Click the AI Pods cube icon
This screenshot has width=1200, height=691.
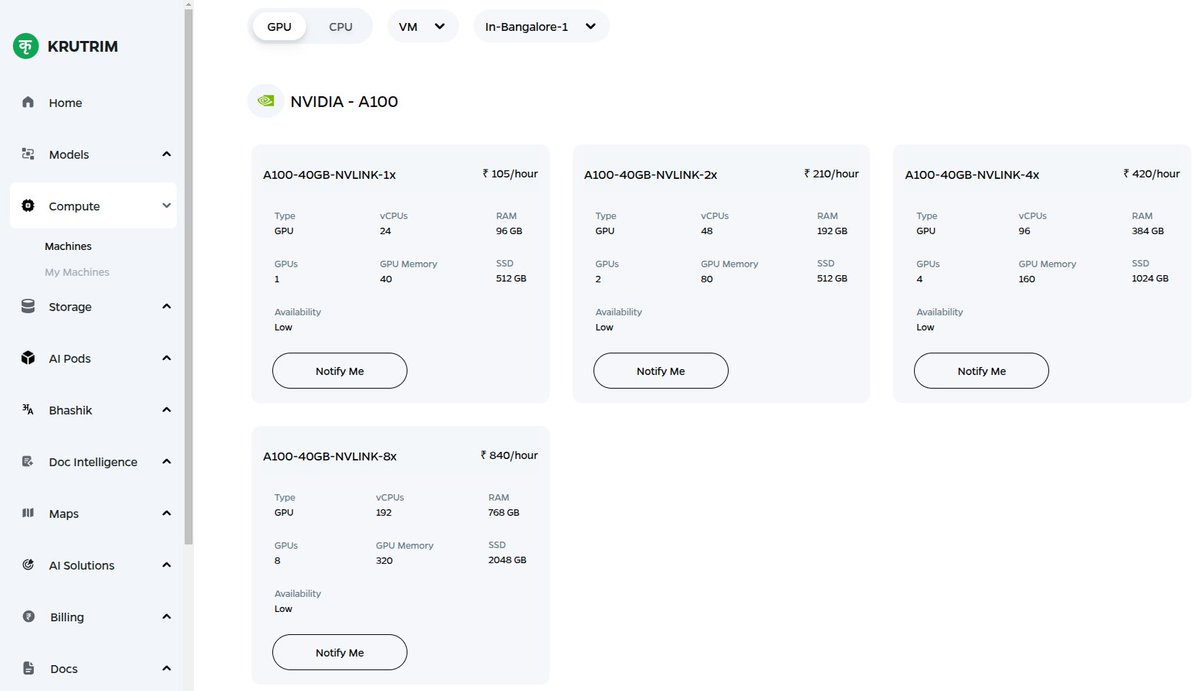point(28,358)
